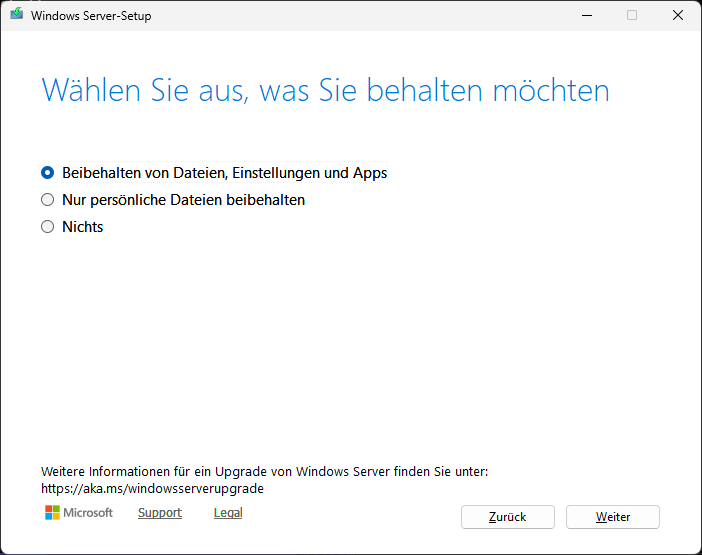Open the Legal link

click(x=228, y=512)
